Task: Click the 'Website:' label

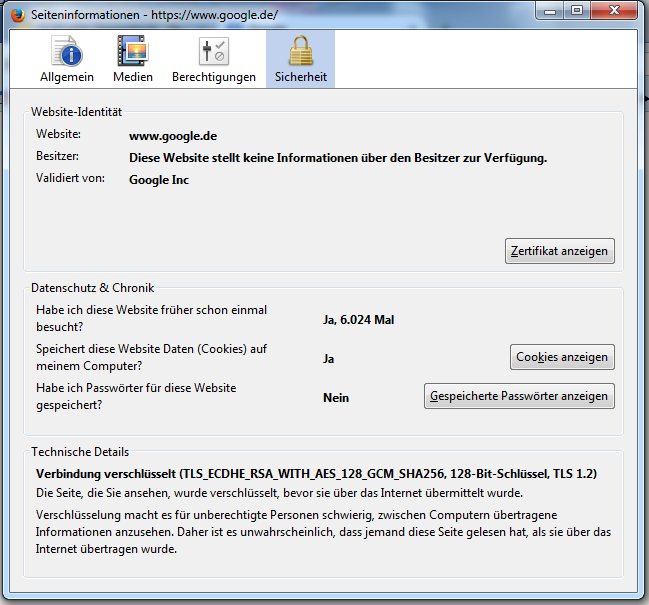Action: 58,134
